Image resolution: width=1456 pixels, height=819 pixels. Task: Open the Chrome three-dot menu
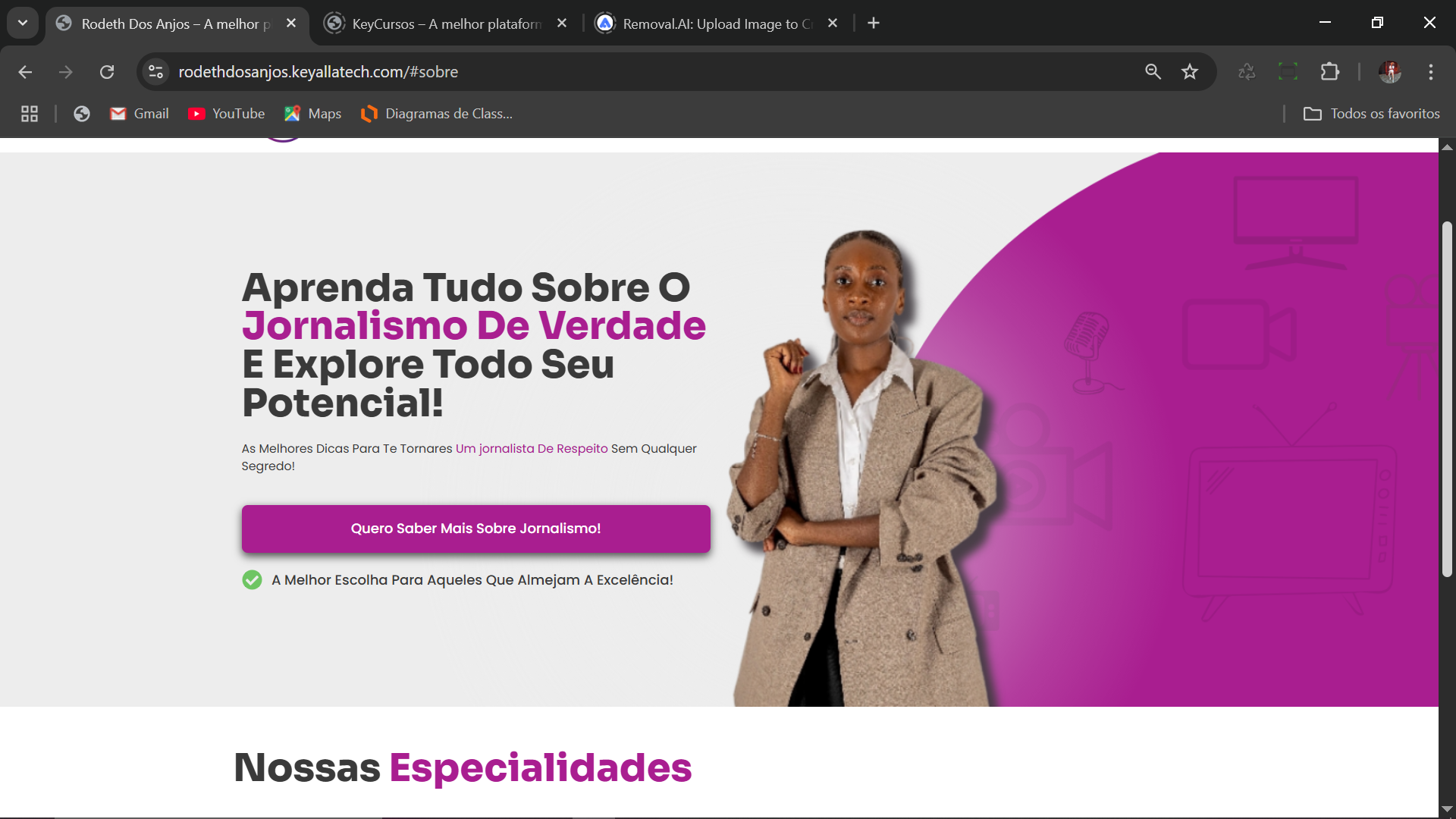pyautogui.click(x=1431, y=72)
